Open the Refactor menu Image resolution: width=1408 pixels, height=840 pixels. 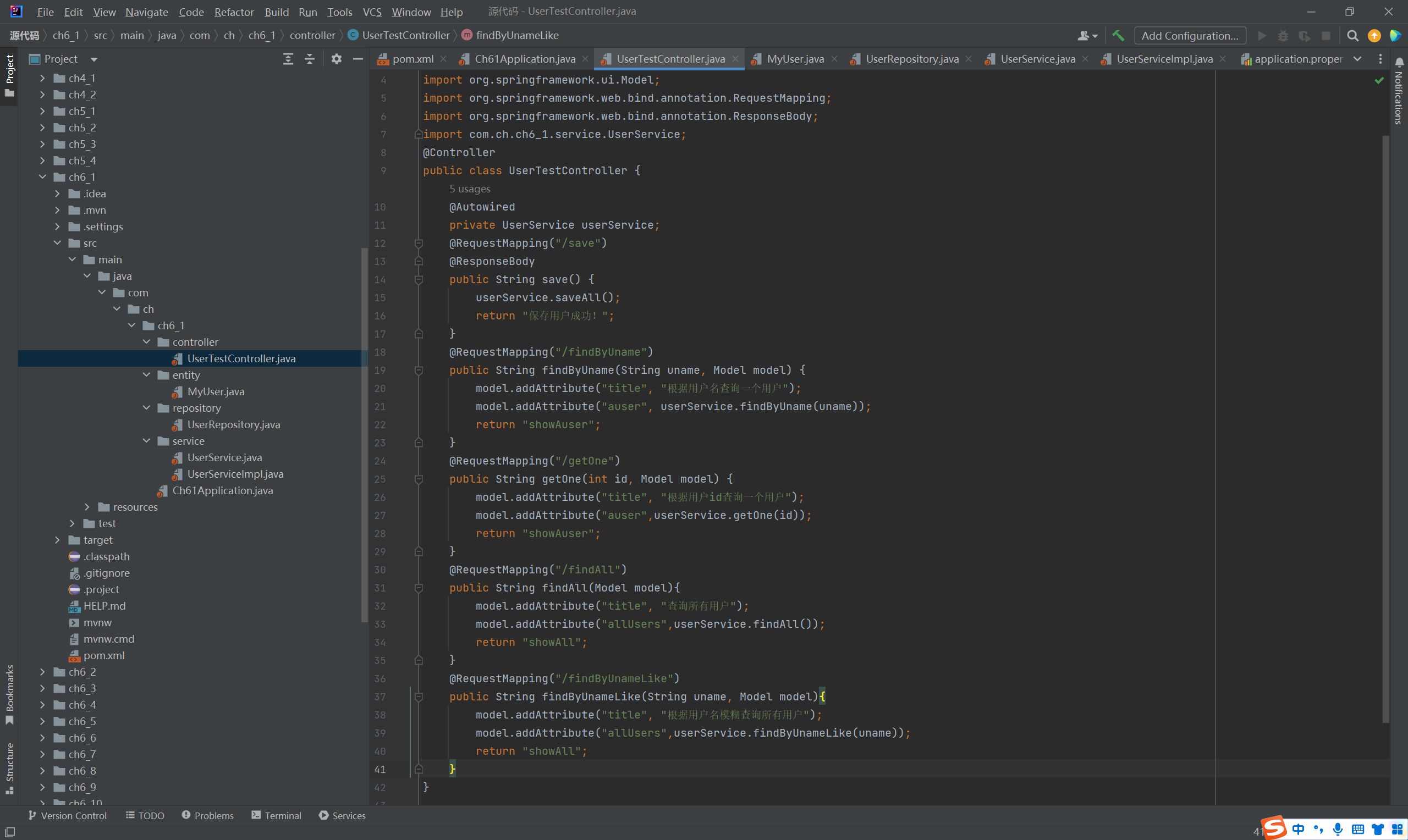click(234, 12)
